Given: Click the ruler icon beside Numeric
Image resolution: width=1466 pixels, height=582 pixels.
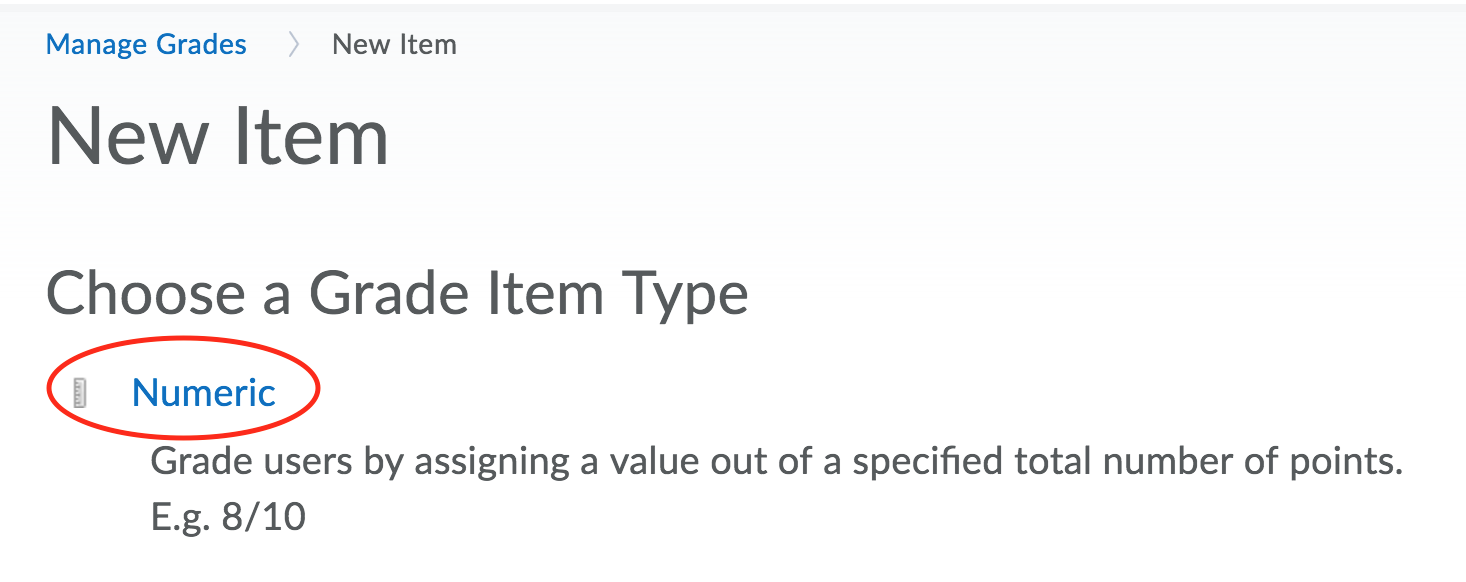Looking at the screenshot, I should 81,393.
